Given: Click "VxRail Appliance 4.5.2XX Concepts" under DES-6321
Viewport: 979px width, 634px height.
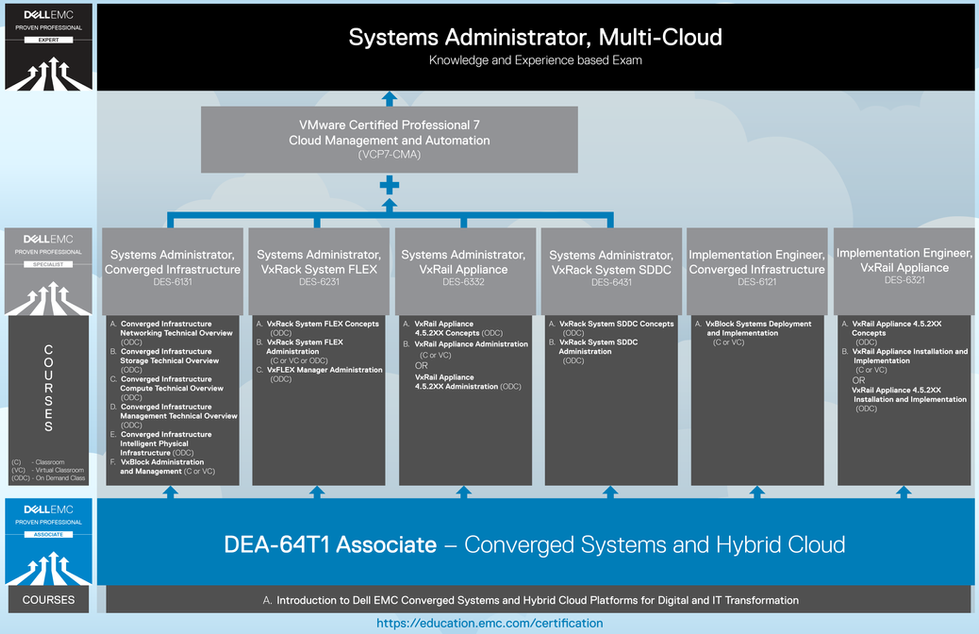Looking at the screenshot, I should tap(892, 333).
